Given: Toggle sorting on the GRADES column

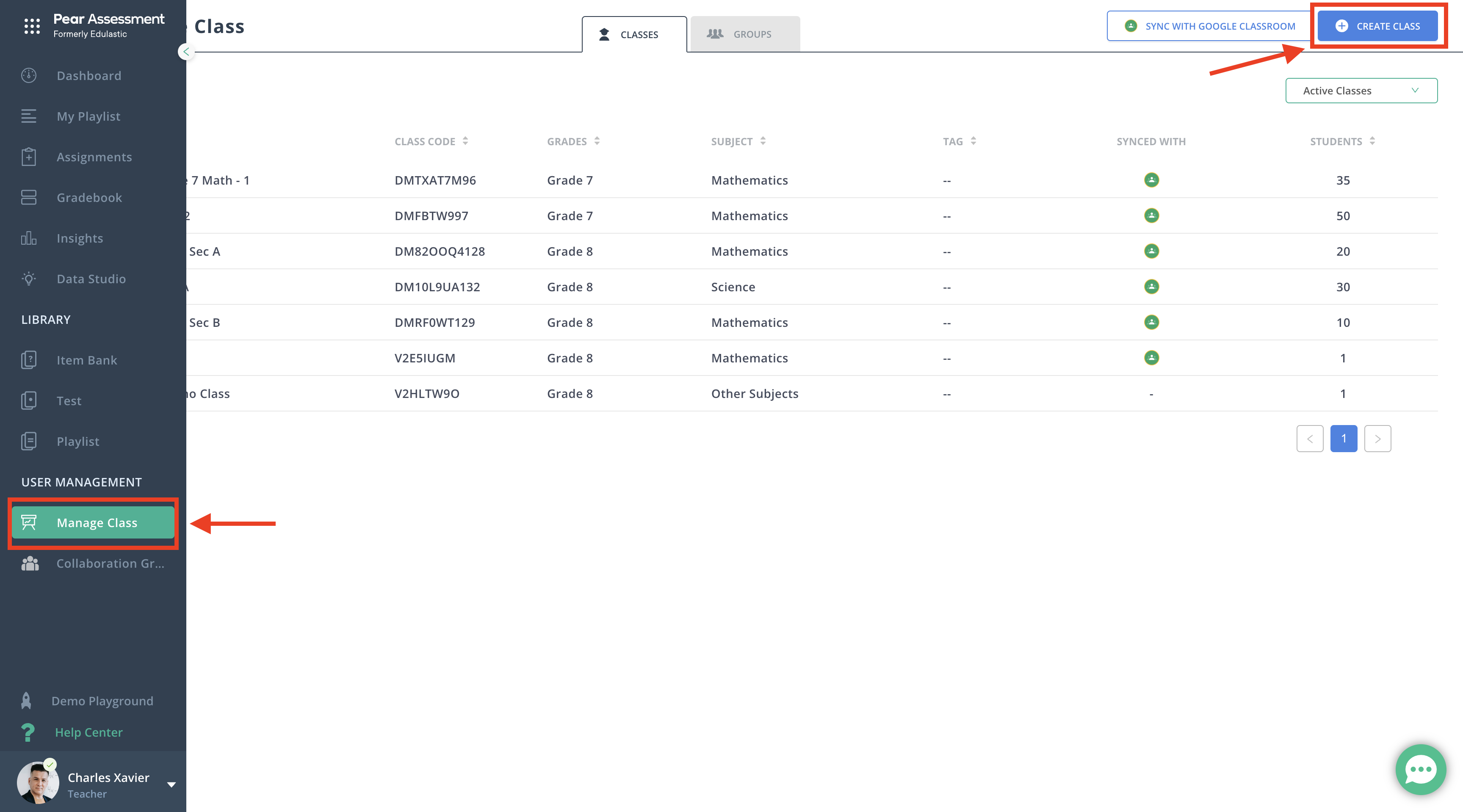Looking at the screenshot, I should [597, 141].
